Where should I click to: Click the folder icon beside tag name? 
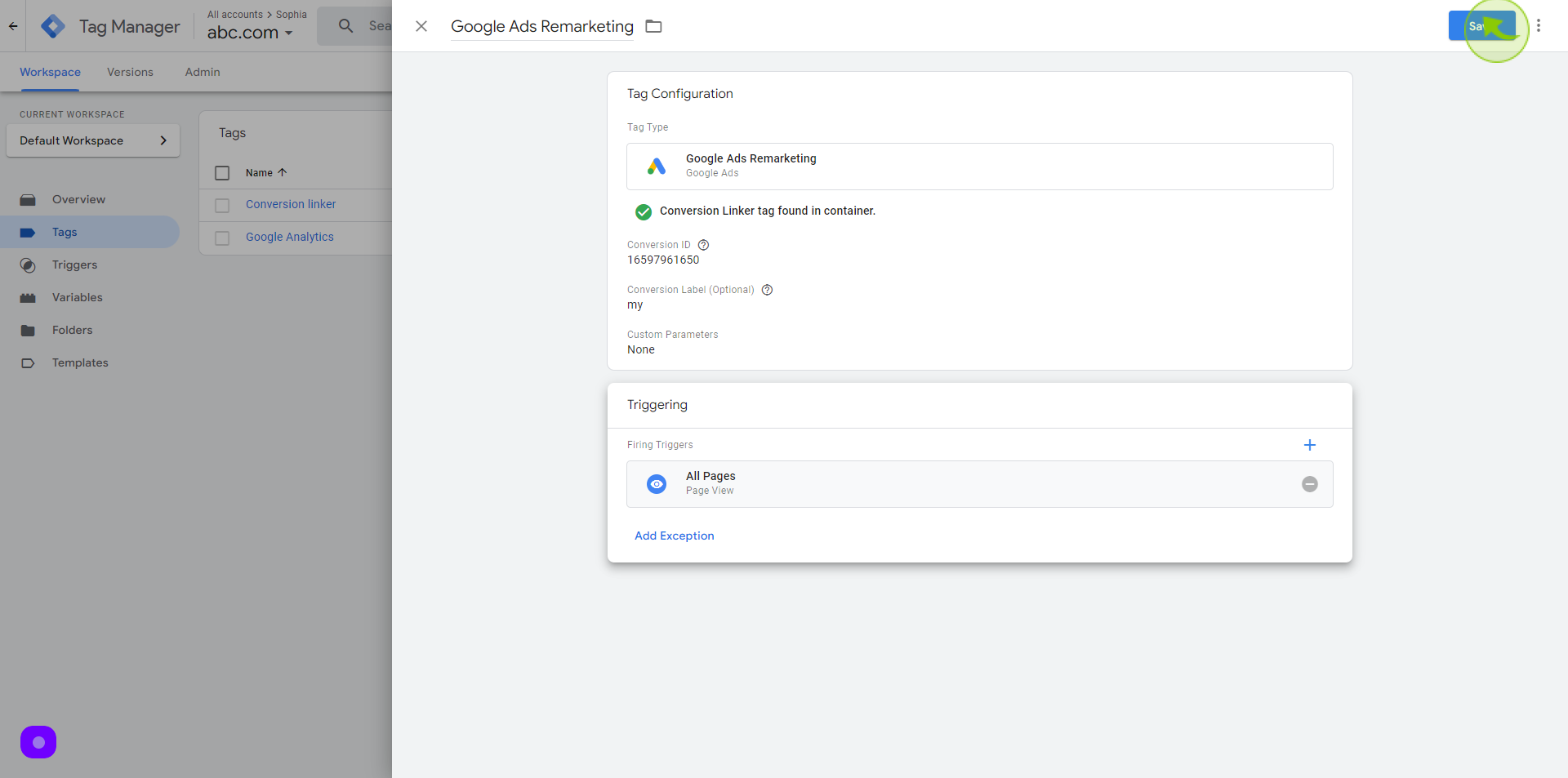point(653,26)
